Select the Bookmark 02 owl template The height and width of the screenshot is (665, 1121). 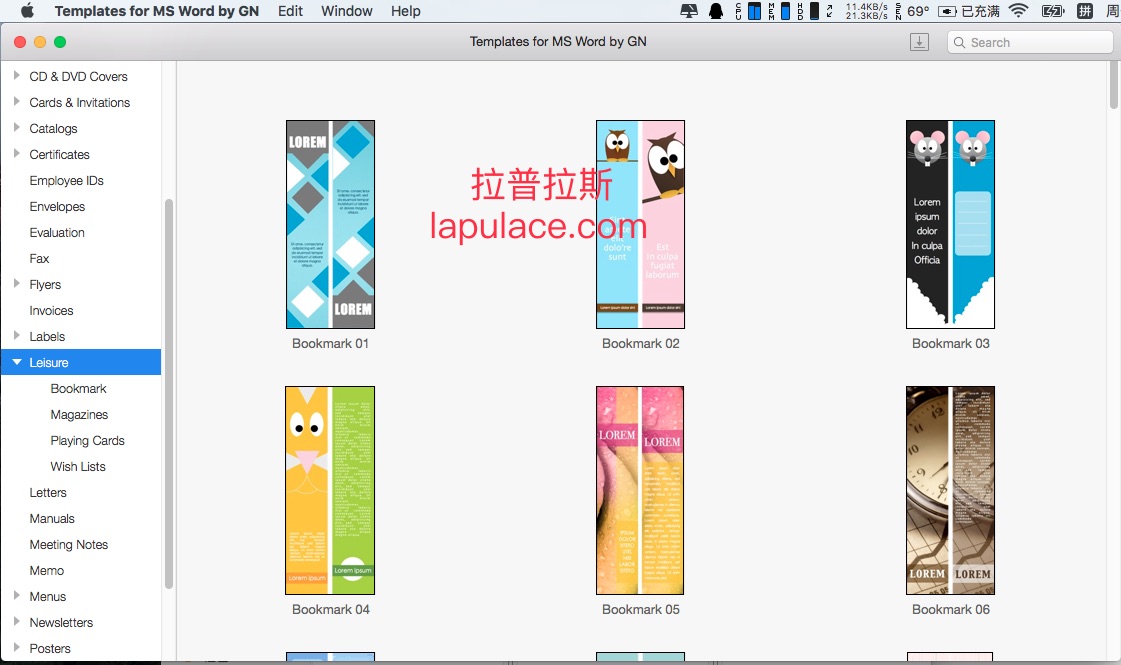[640, 225]
